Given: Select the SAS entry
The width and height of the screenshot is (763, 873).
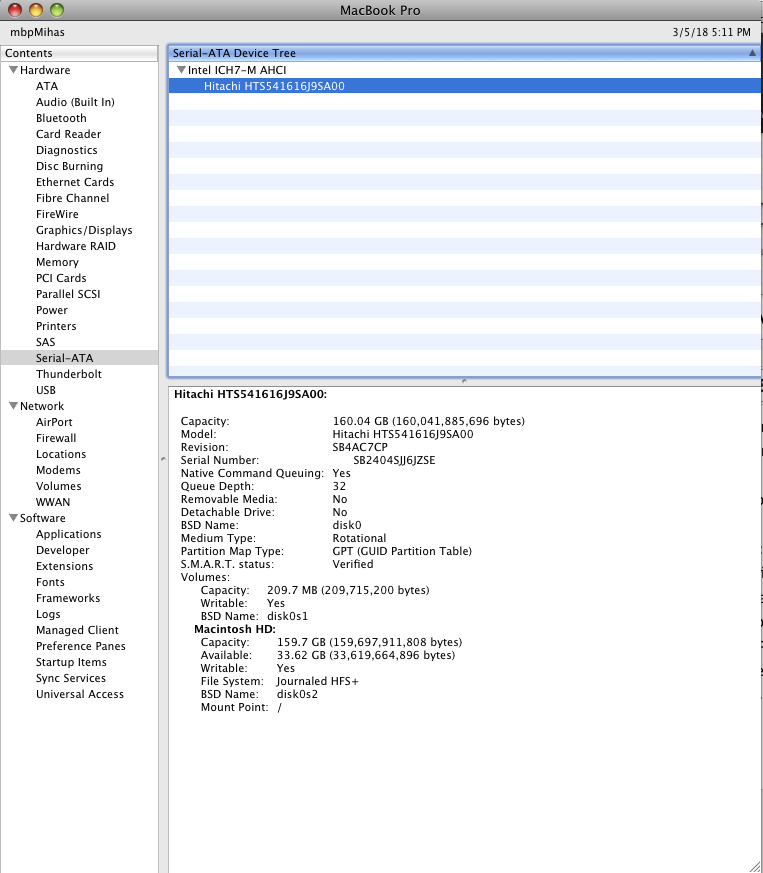Looking at the screenshot, I should pos(45,342).
